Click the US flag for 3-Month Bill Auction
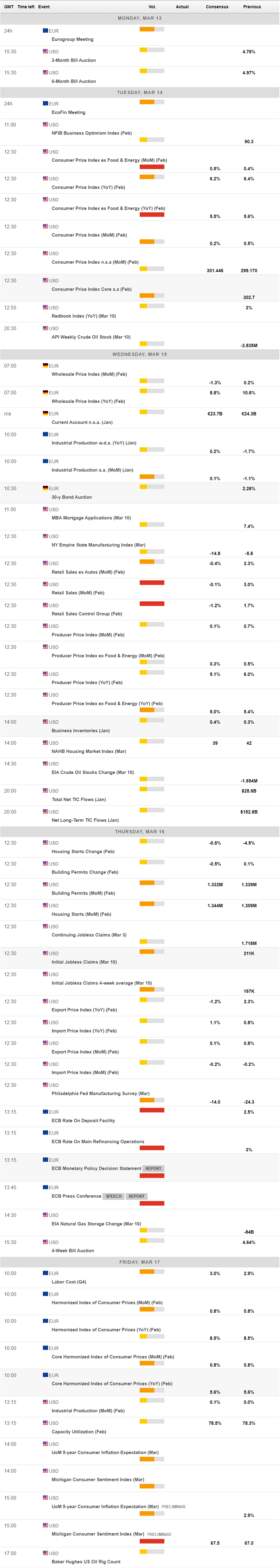This screenshot has width=280, height=1568. (x=46, y=51)
